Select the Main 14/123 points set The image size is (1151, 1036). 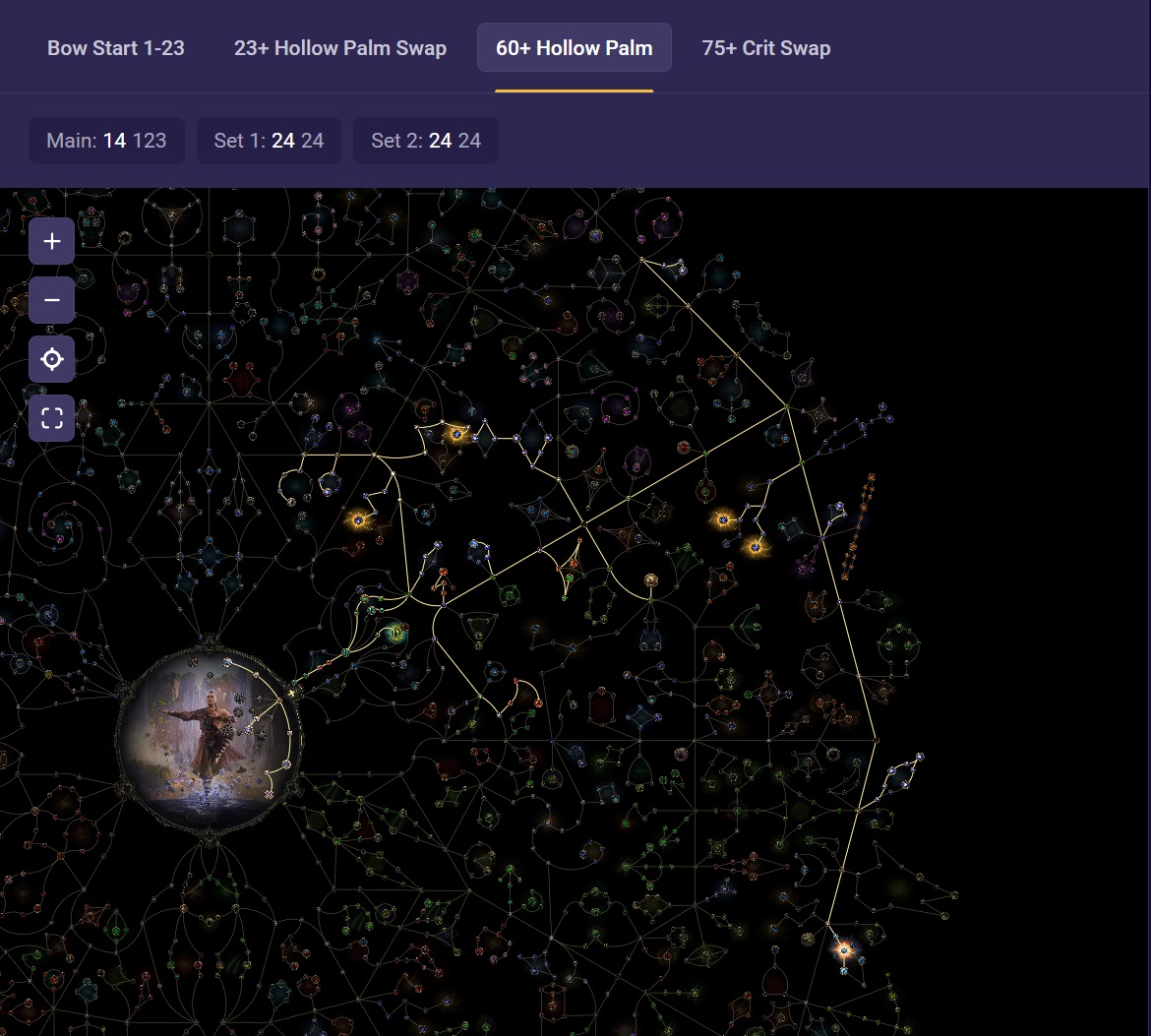[106, 141]
